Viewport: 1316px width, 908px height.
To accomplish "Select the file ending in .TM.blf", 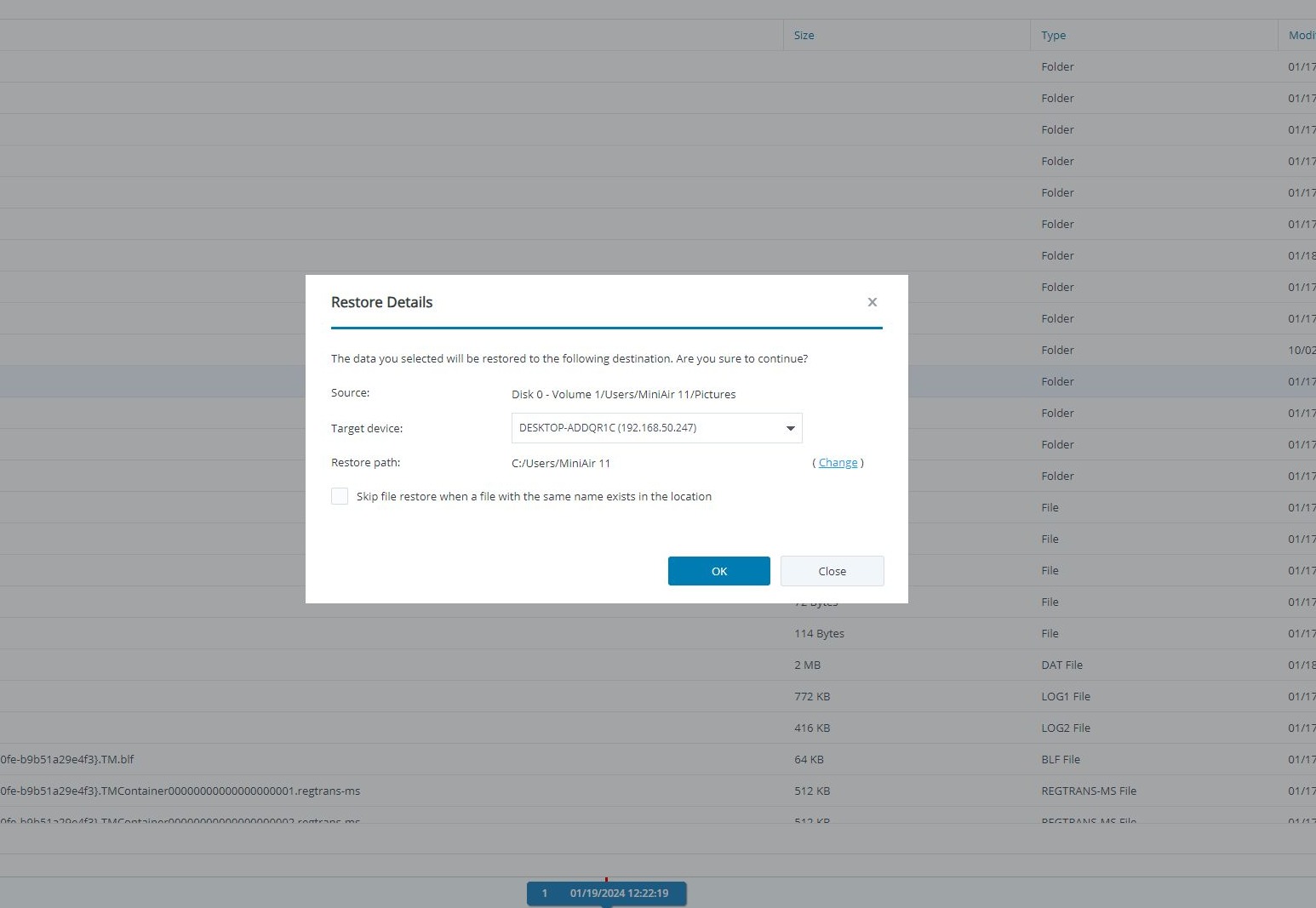I will tap(67, 759).
